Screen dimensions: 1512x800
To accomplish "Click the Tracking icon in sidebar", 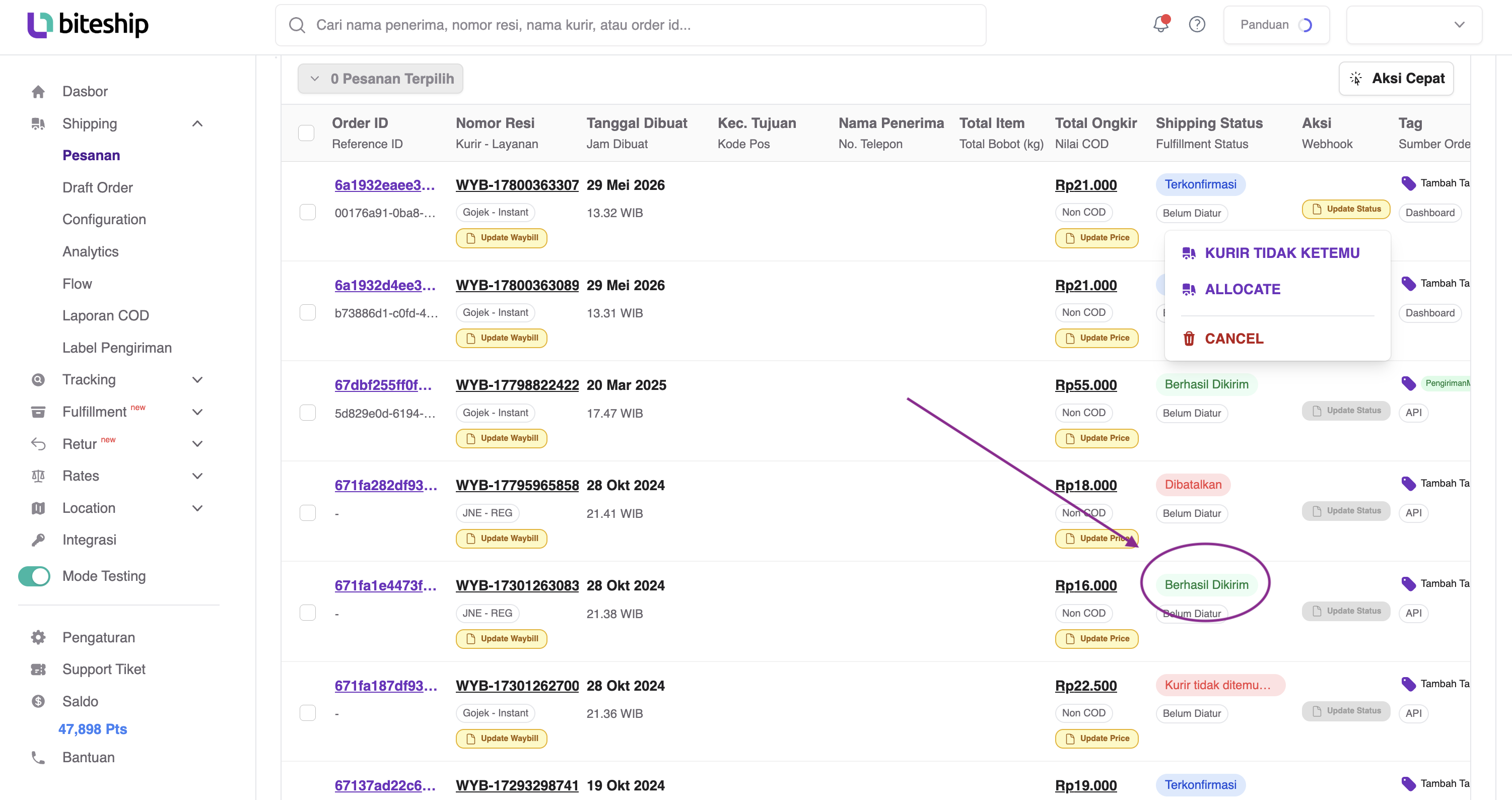I will 38,380.
